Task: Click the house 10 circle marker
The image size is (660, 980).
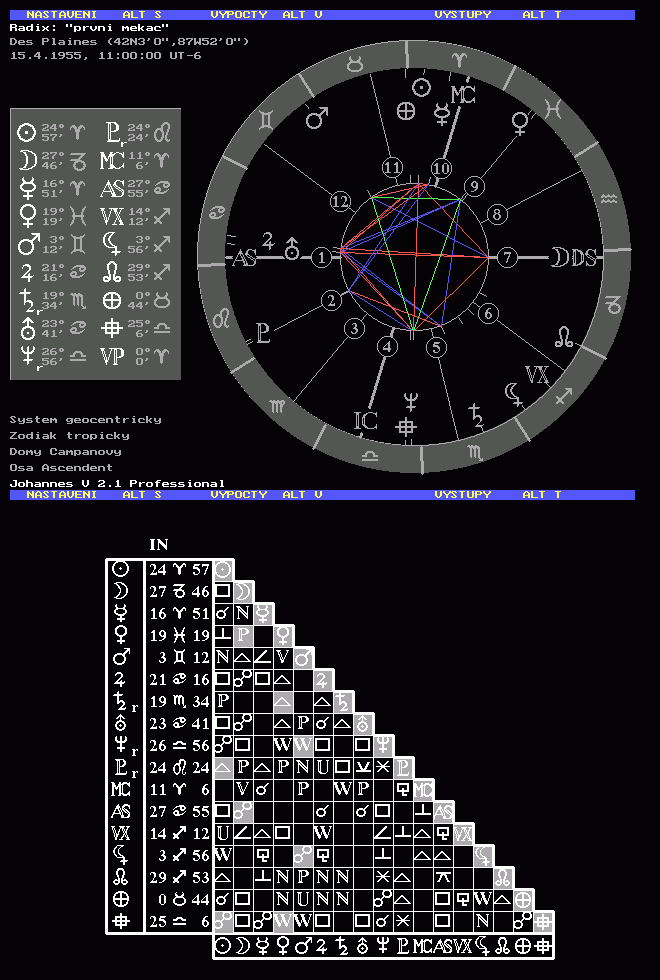Action: [x=441, y=168]
